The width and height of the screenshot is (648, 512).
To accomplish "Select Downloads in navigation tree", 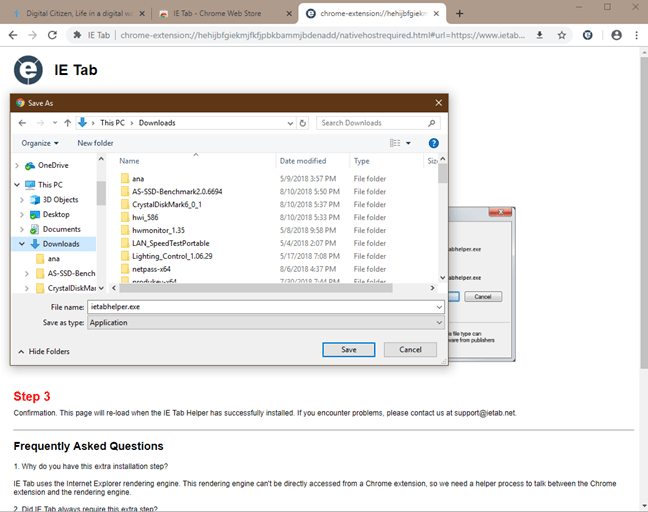I will pos(61,244).
